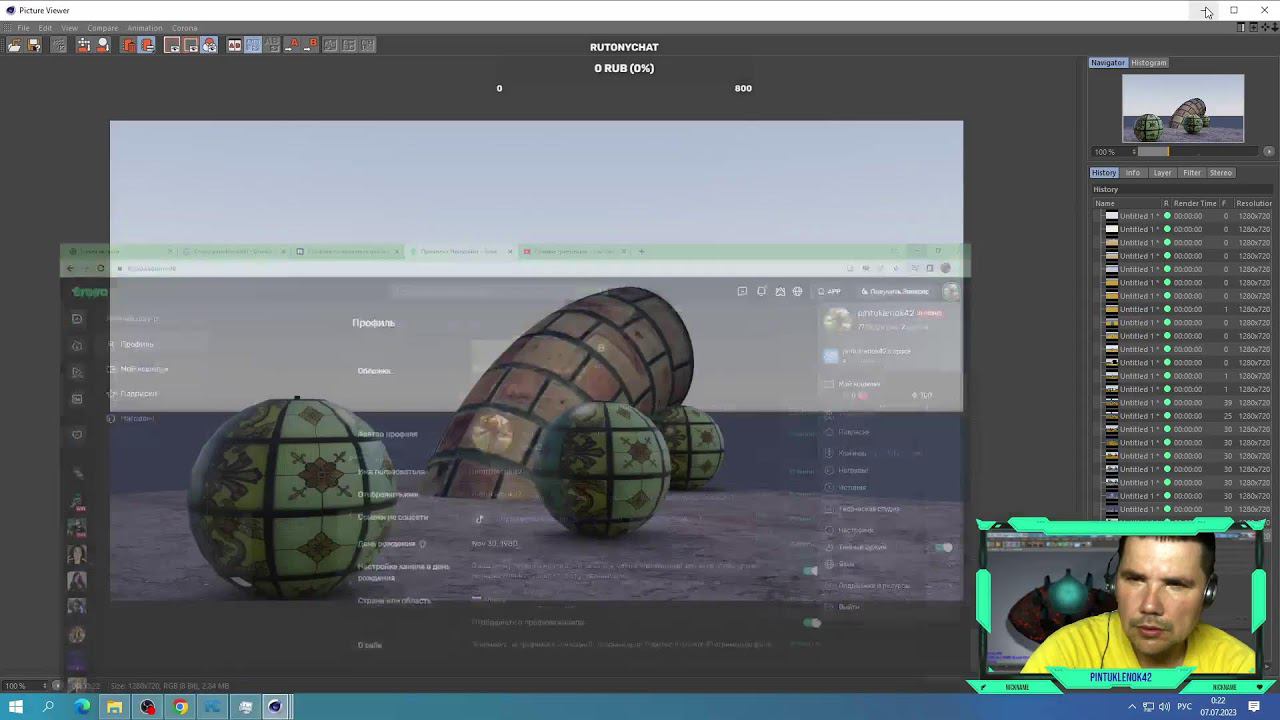
Task: Select the History tab
Action: pos(1104,173)
